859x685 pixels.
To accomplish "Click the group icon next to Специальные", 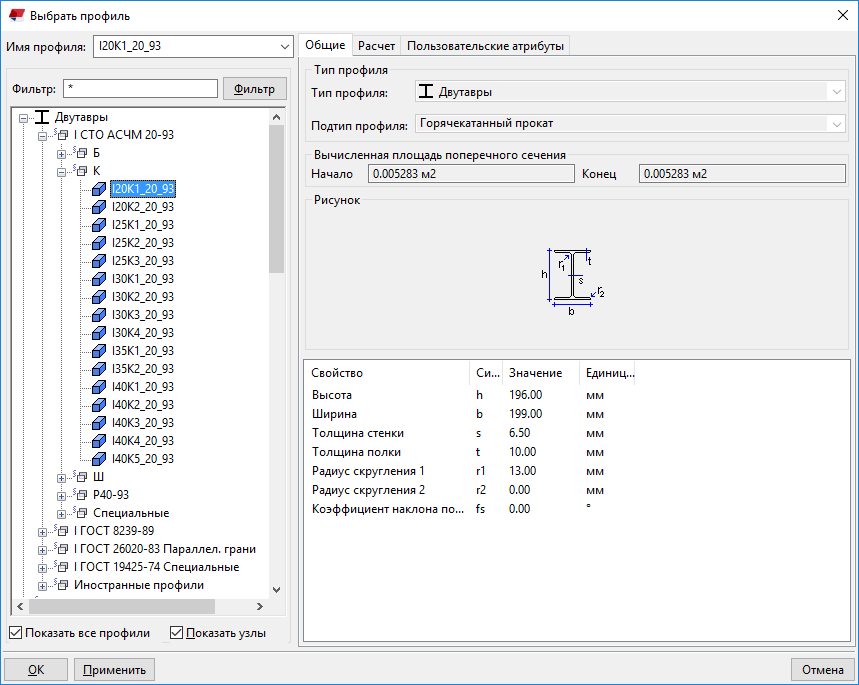I will tap(81, 513).
